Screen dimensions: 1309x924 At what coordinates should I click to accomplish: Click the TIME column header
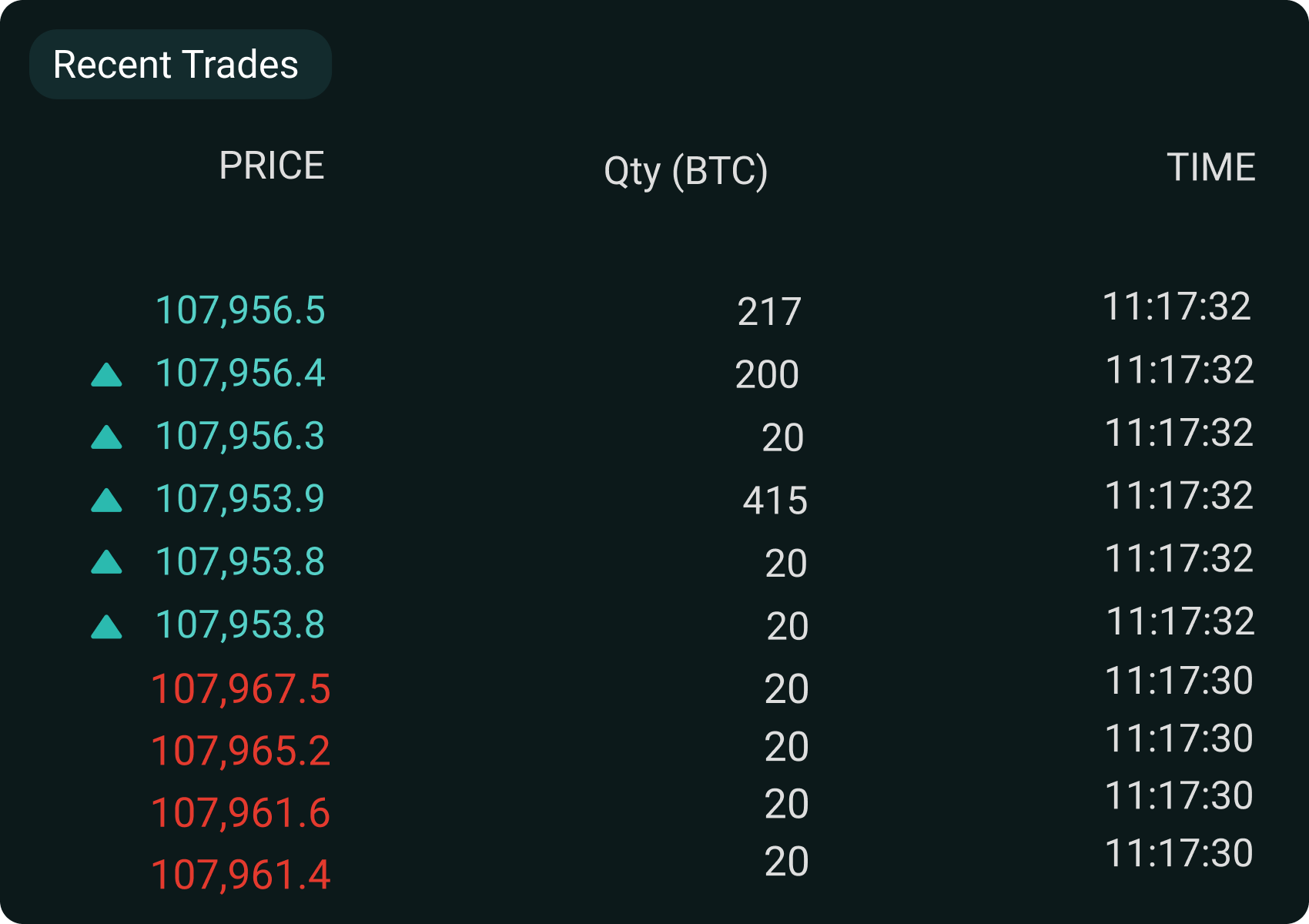click(1210, 166)
